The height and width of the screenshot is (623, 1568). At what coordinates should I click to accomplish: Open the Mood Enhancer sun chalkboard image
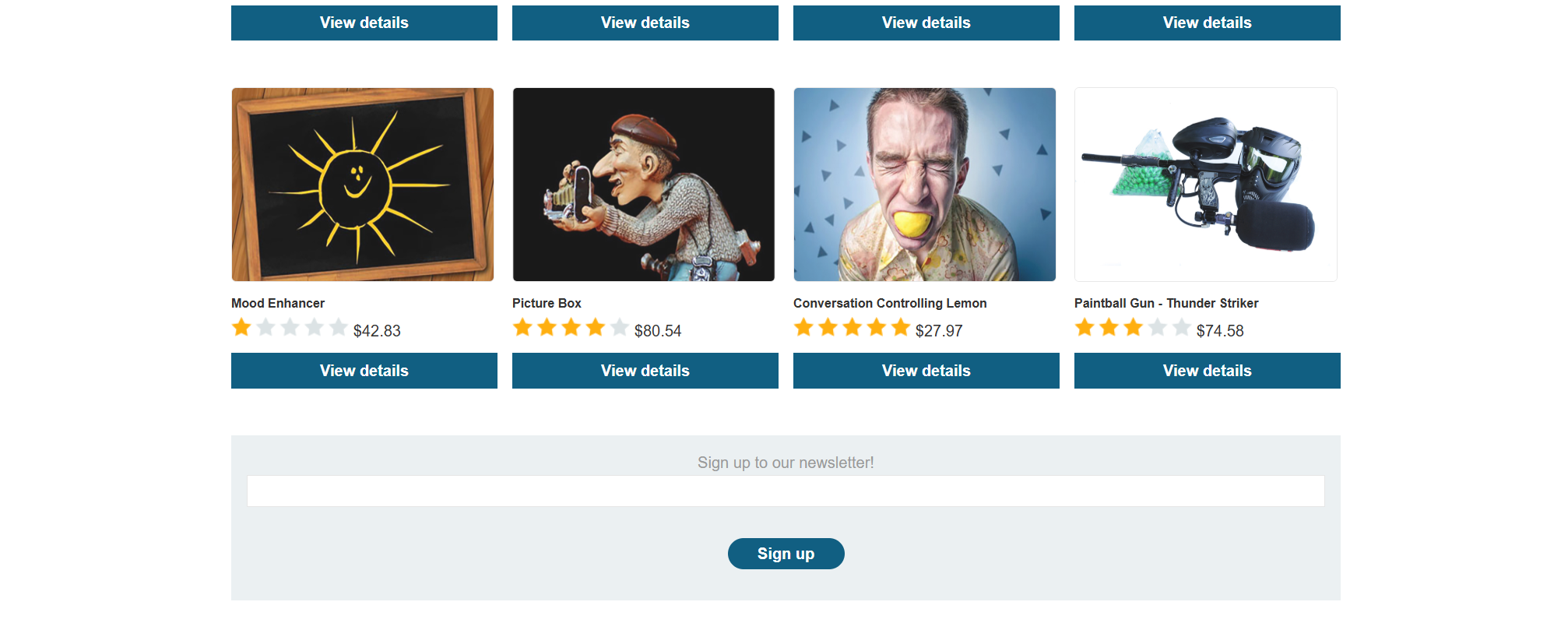[363, 185]
